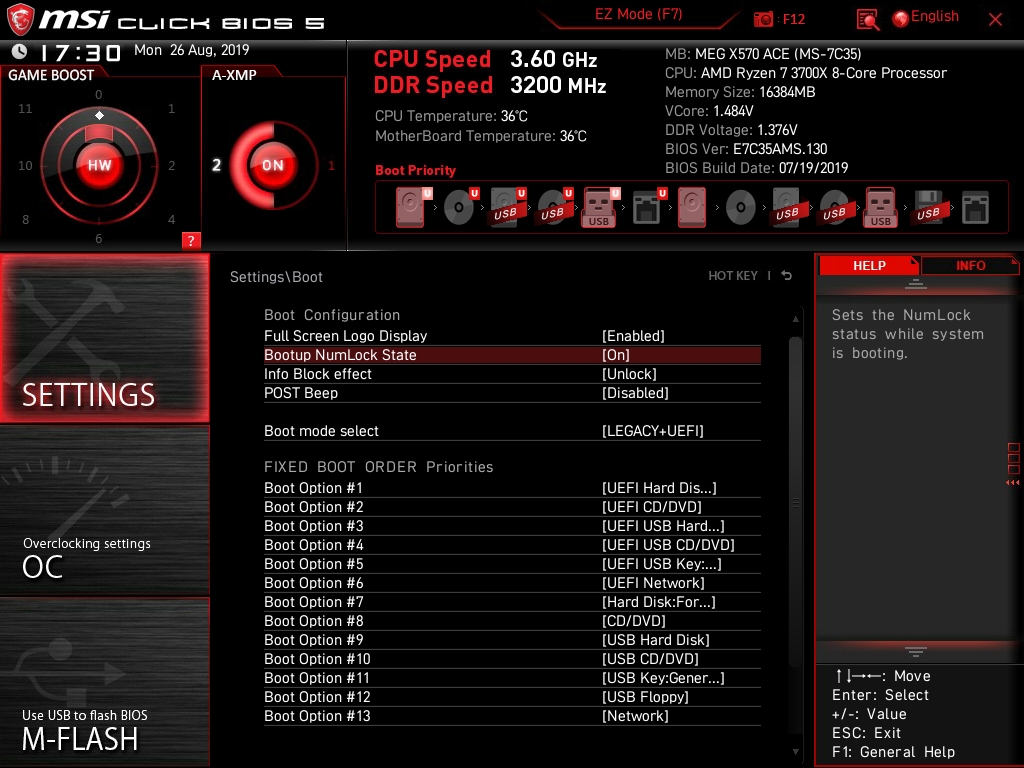
Task: Click the HOT KEY button
Action: tap(733, 276)
